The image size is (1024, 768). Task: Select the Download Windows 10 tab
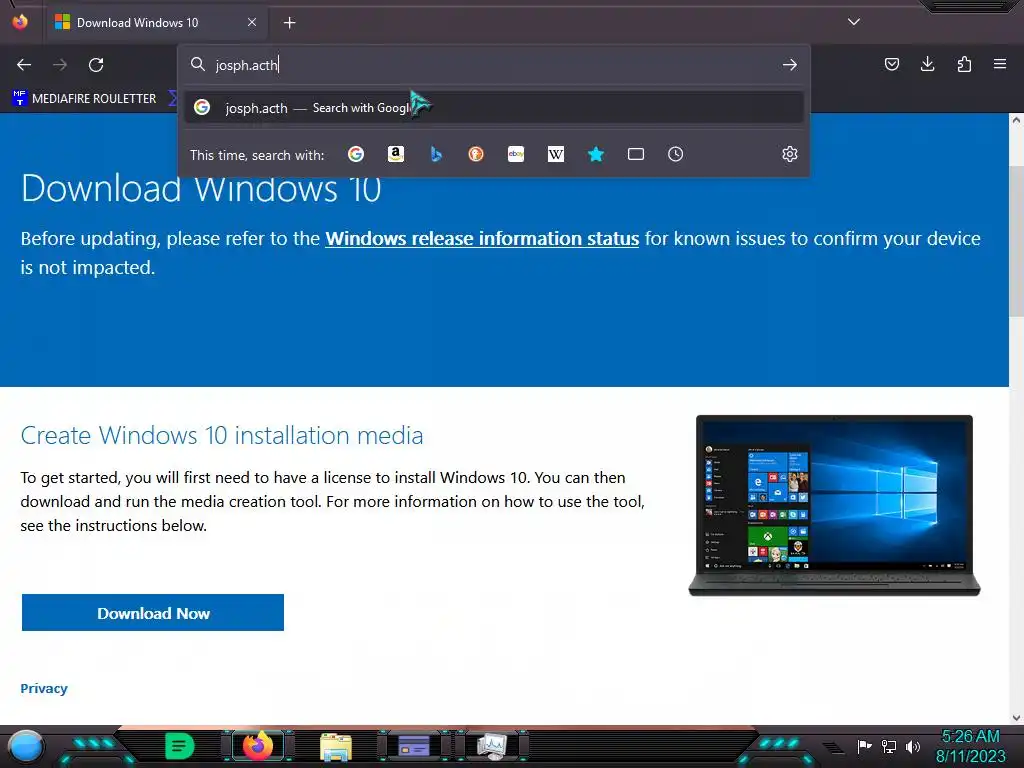point(155,23)
